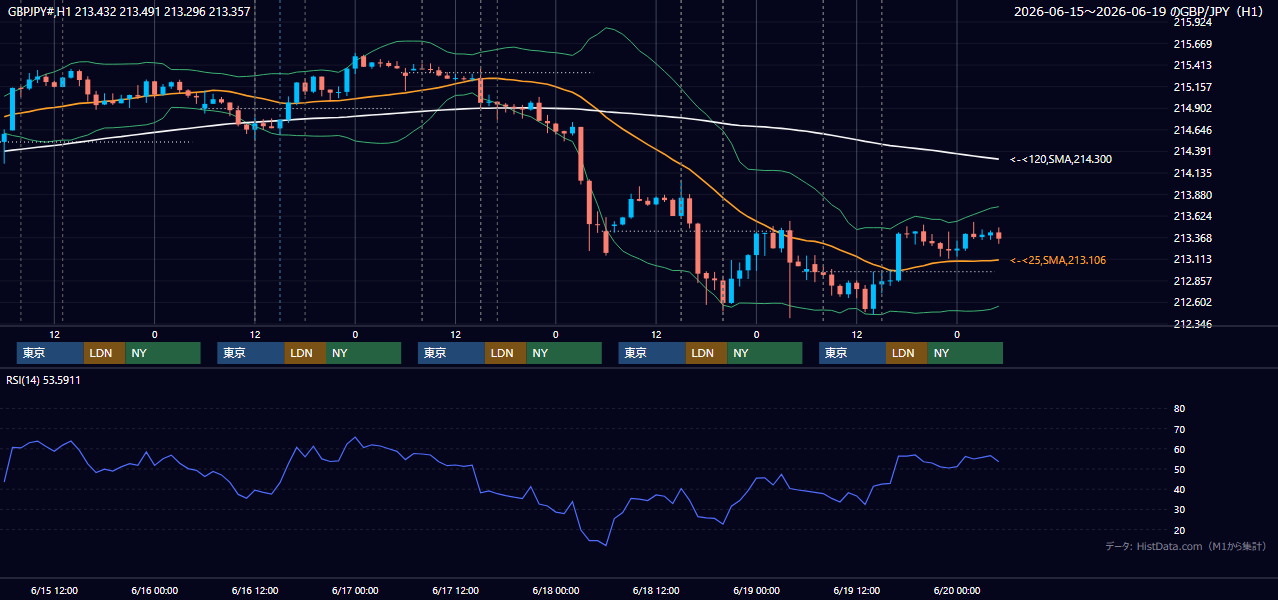Click RSI scale level 40
1278x600 pixels.
click(1179, 490)
